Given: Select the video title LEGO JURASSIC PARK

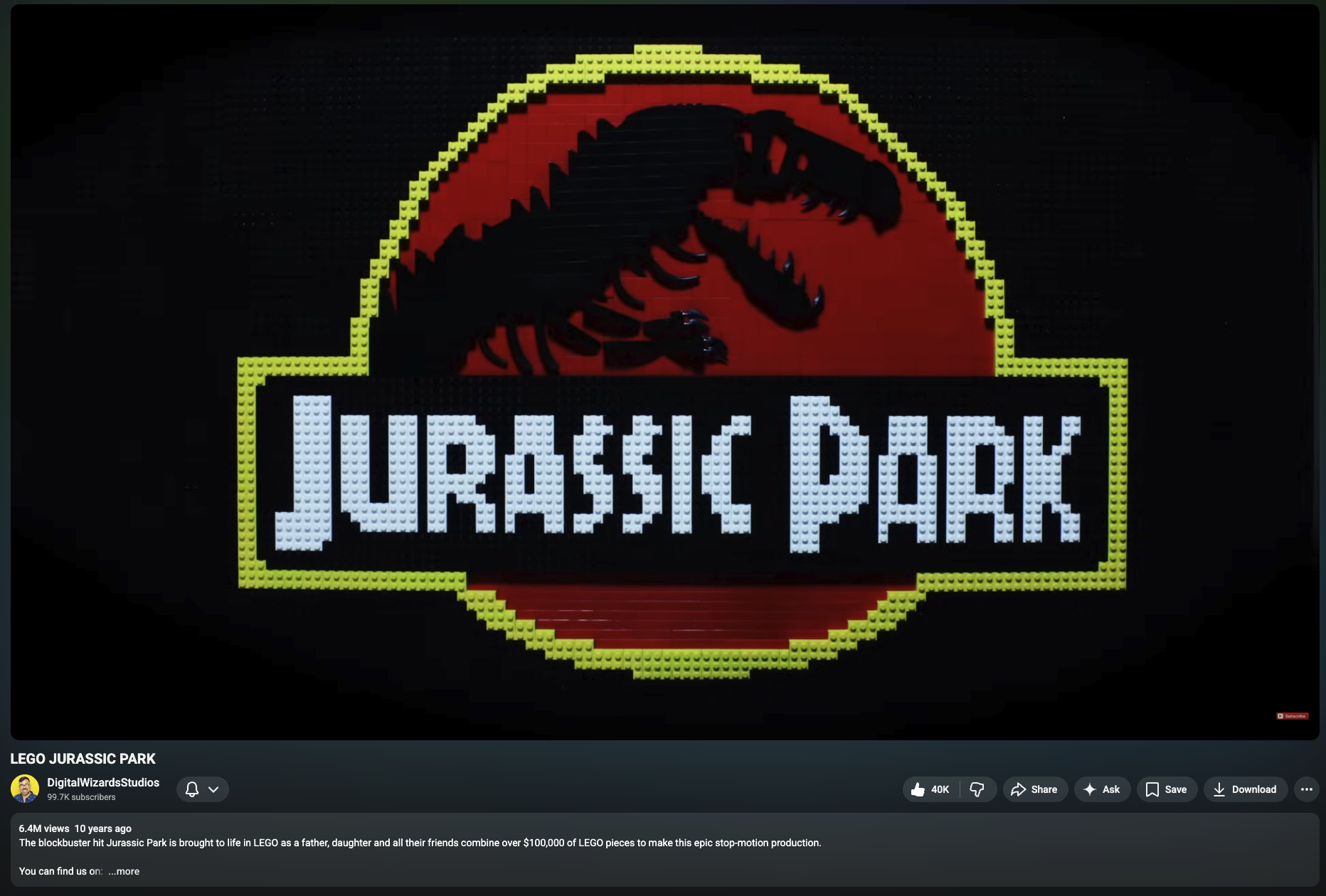Looking at the screenshot, I should pos(83,759).
